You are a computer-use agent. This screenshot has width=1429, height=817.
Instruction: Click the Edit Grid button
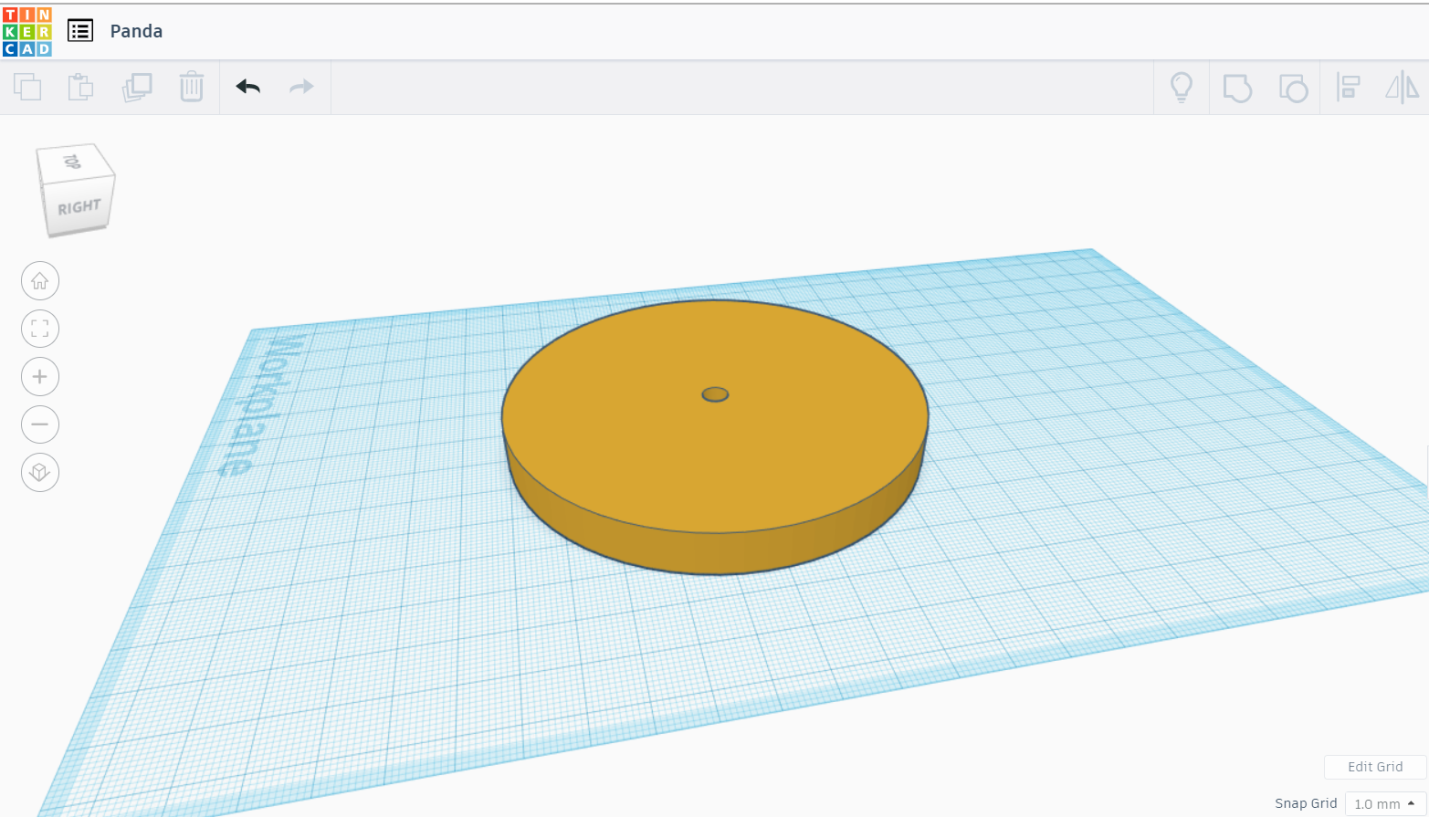coord(1375,767)
